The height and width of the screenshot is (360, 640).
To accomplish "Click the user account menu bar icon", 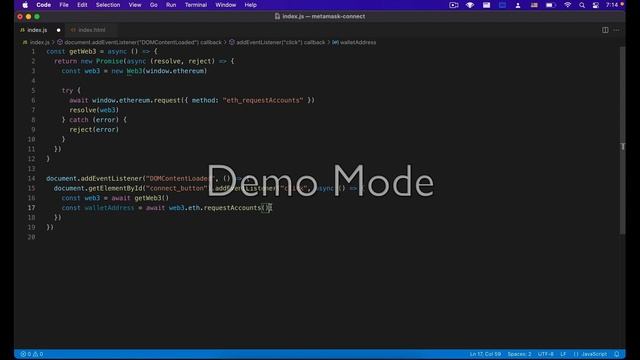I will [518, 5].
